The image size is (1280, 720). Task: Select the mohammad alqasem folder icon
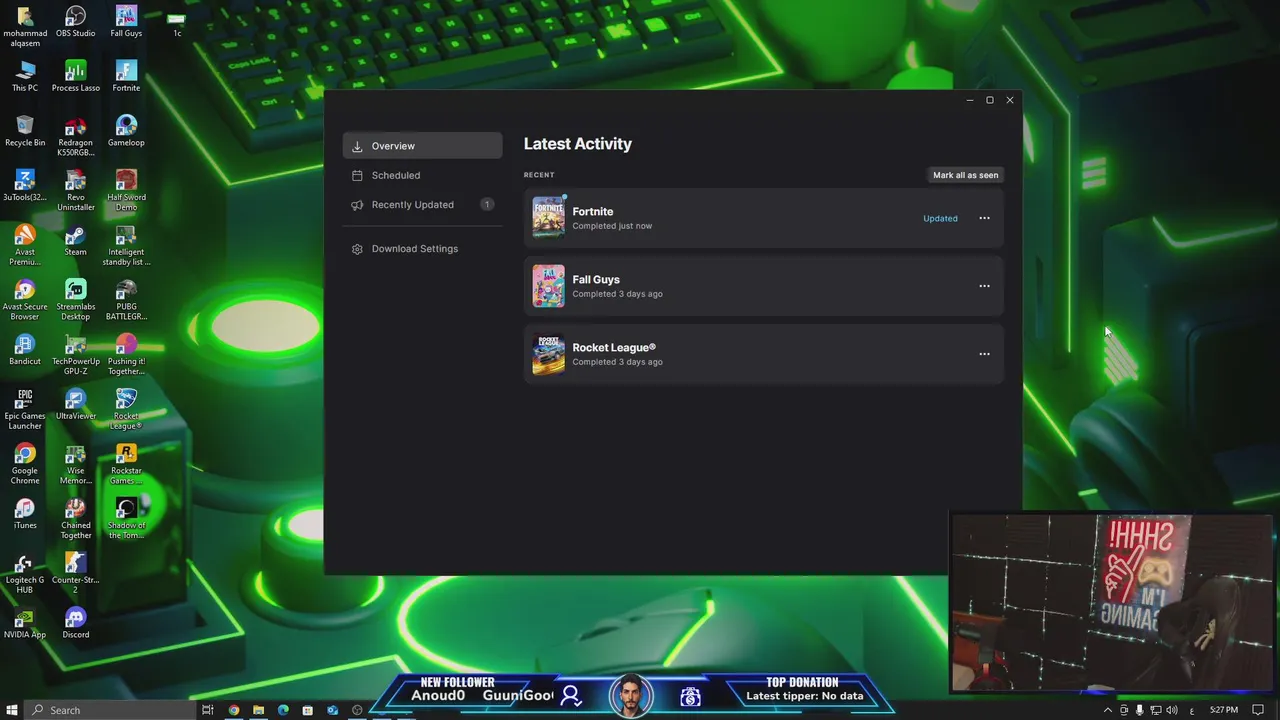pyautogui.click(x=25, y=26)
